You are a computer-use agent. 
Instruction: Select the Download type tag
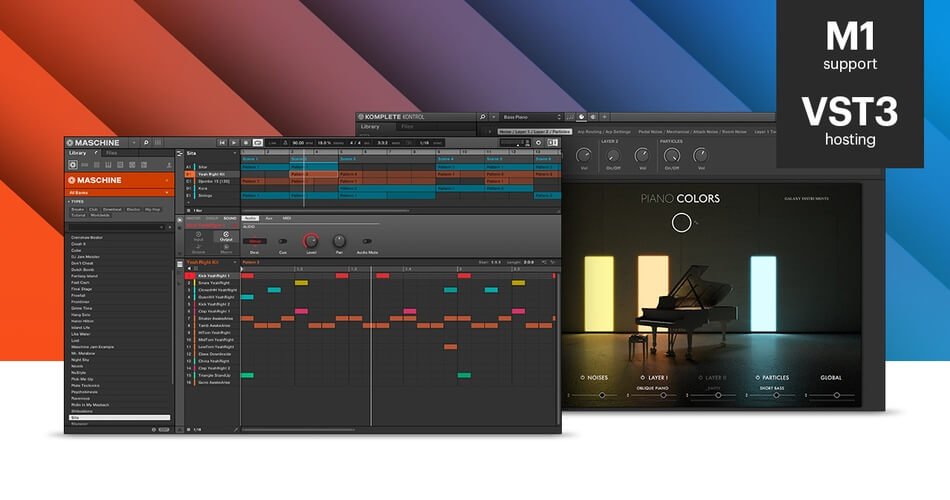pos(112,209)
